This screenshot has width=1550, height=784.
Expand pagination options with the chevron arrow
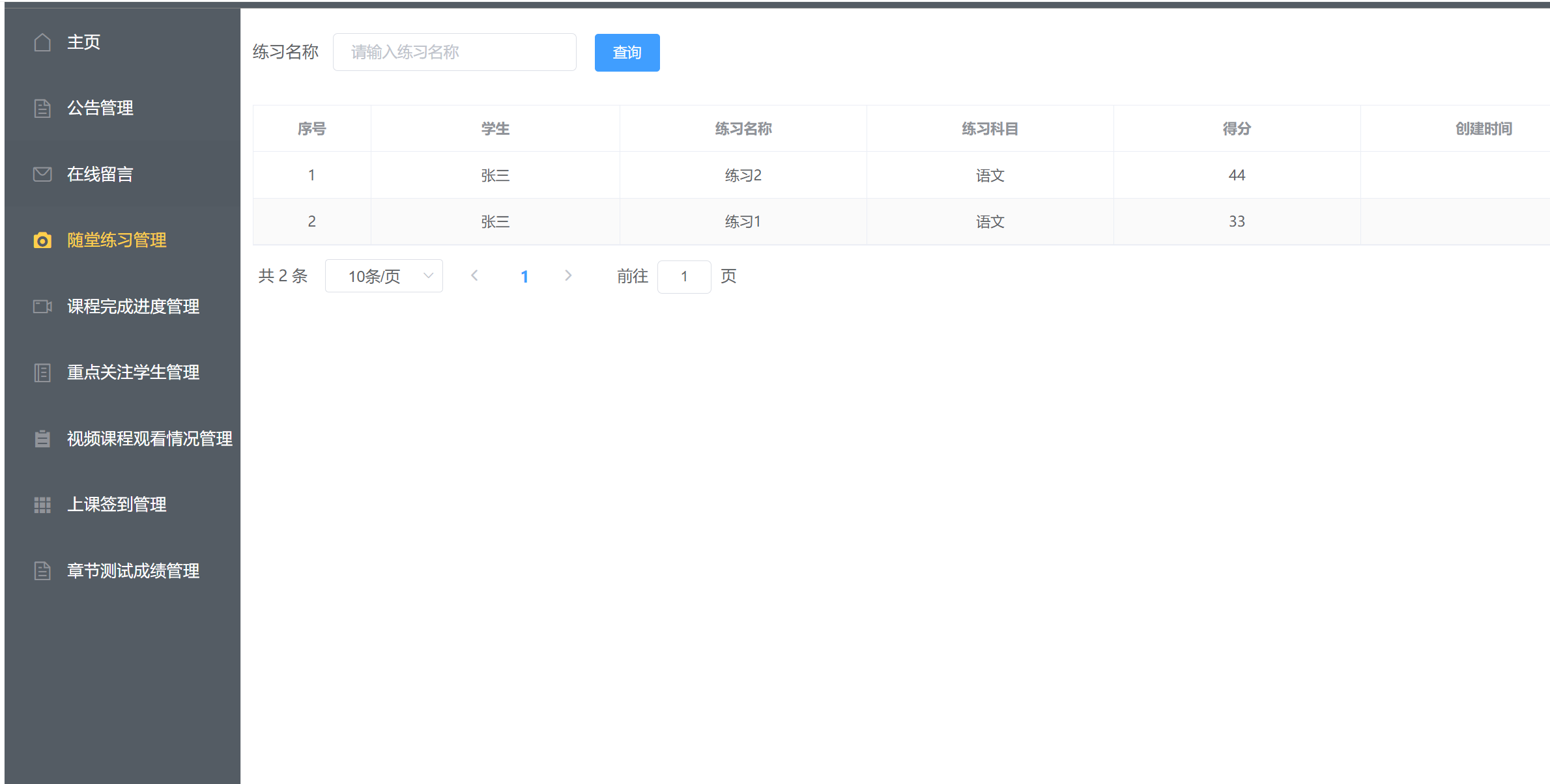click(428, 275)
